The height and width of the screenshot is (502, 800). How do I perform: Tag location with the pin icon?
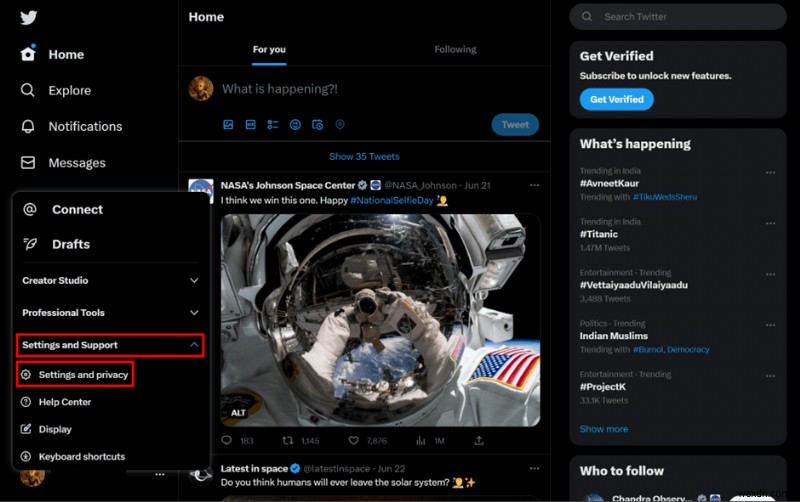point(340,124)
